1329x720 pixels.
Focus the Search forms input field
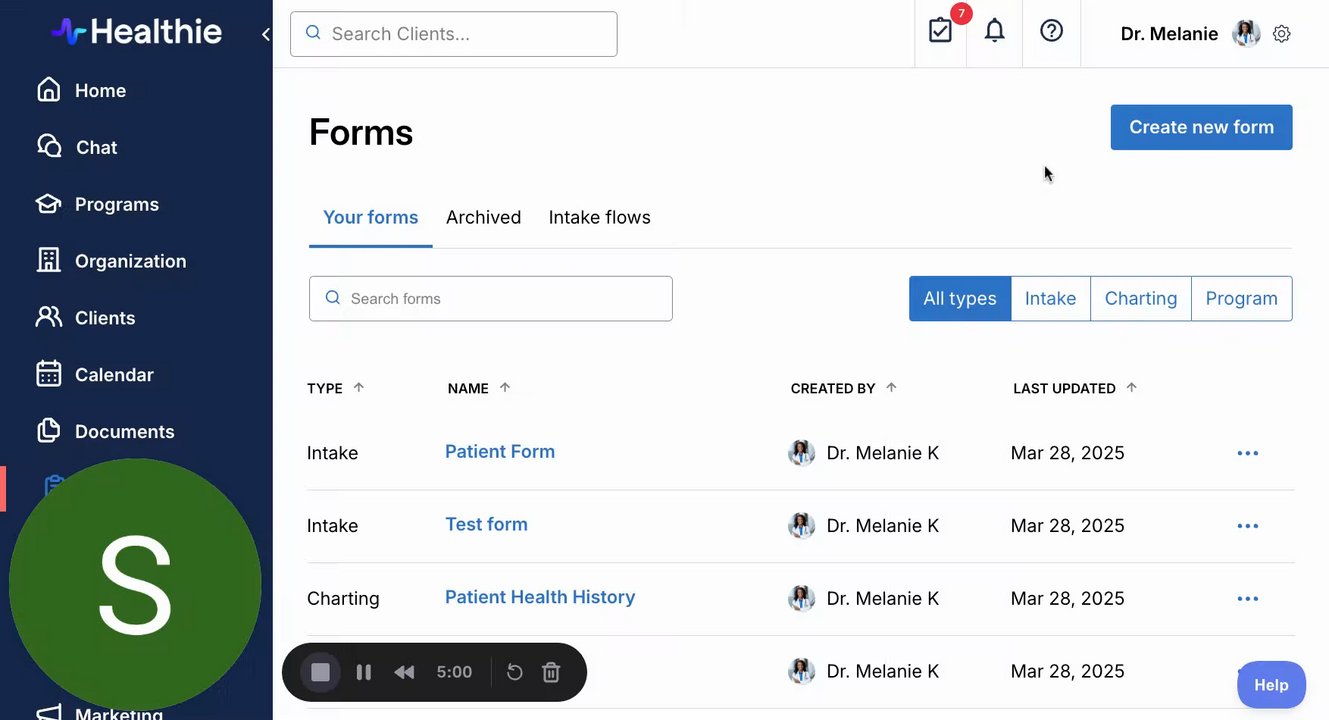coord(490,299)
